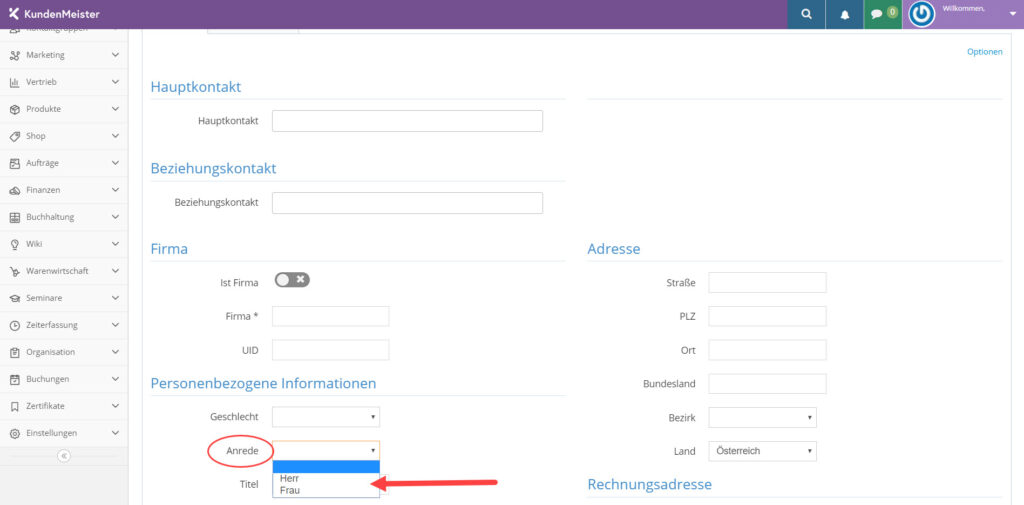1024x505 pixels.
Task: Click the Shop tag icon
Action: click(x=14, y=136)
